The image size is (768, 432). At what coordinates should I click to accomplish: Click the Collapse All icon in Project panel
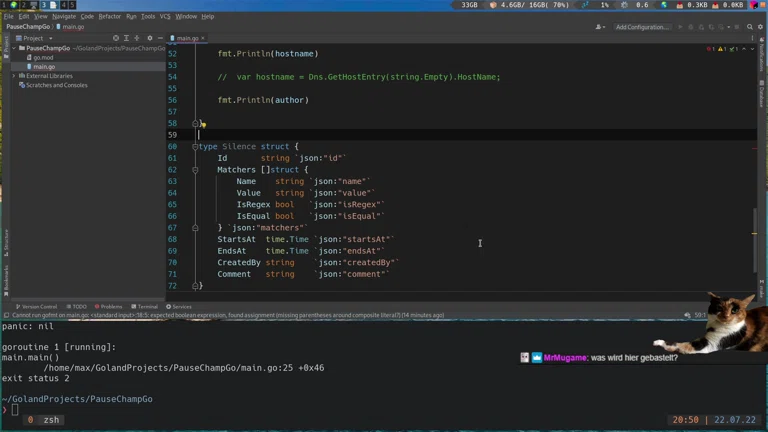point(138,38)
